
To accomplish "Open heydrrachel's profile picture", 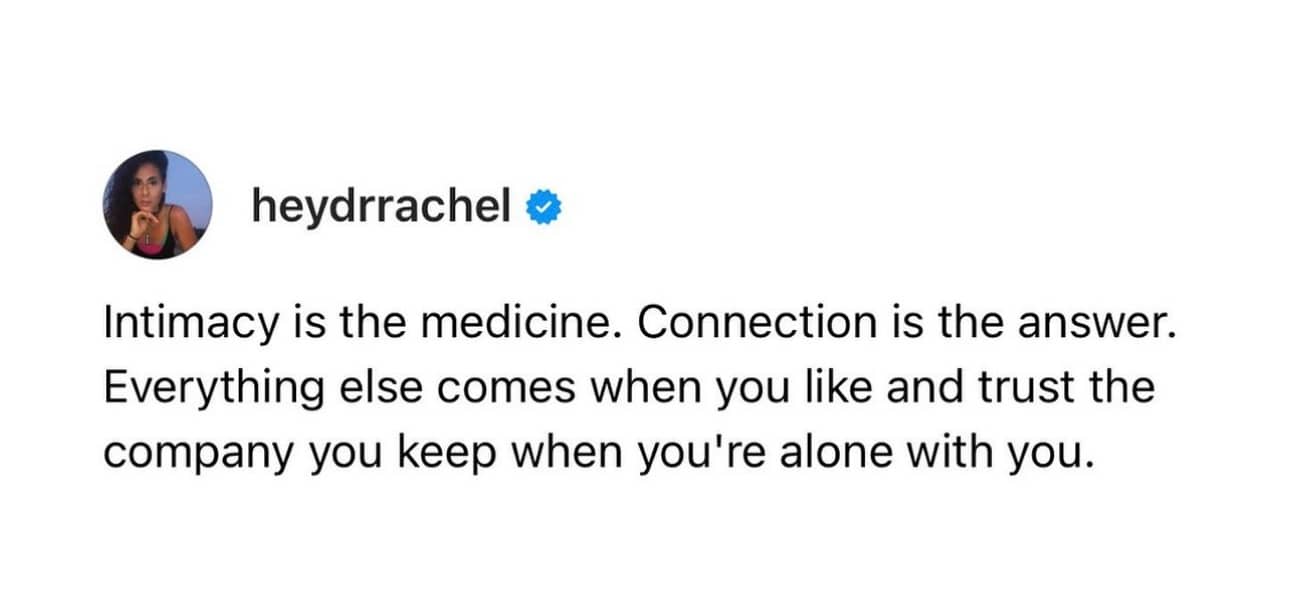I will click(x=158, y=205).
